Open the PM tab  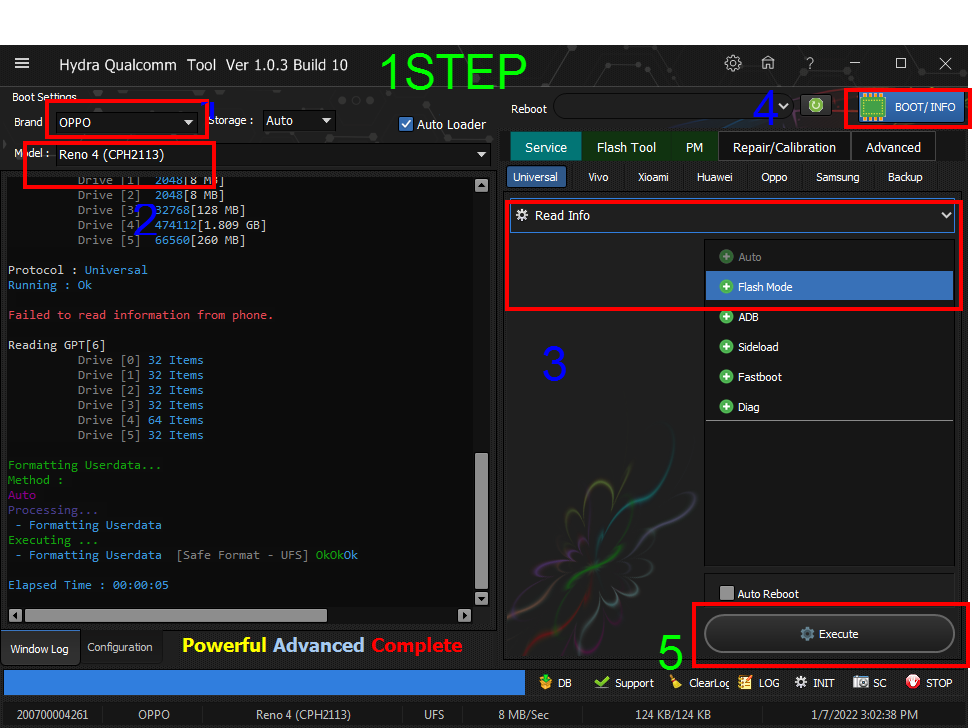(x=694, y=148)
